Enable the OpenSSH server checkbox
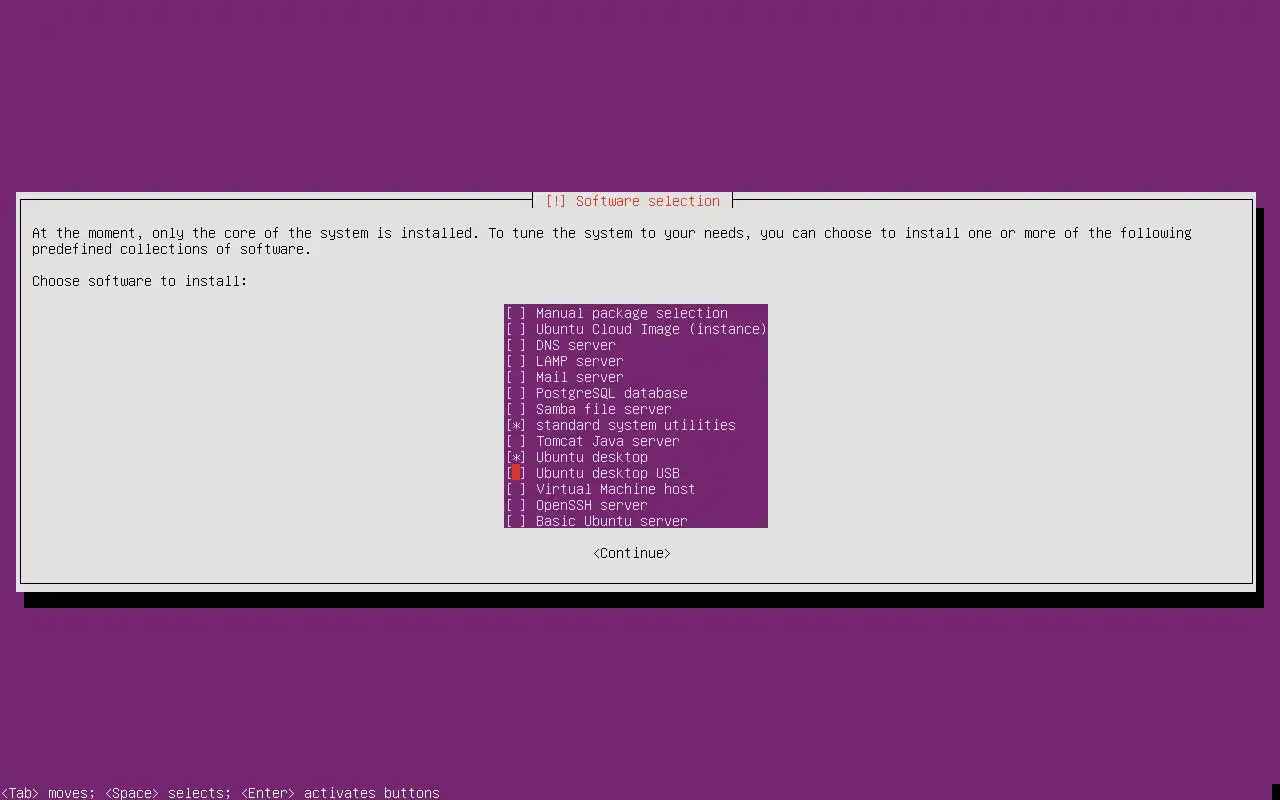 (x=516, y=505)
